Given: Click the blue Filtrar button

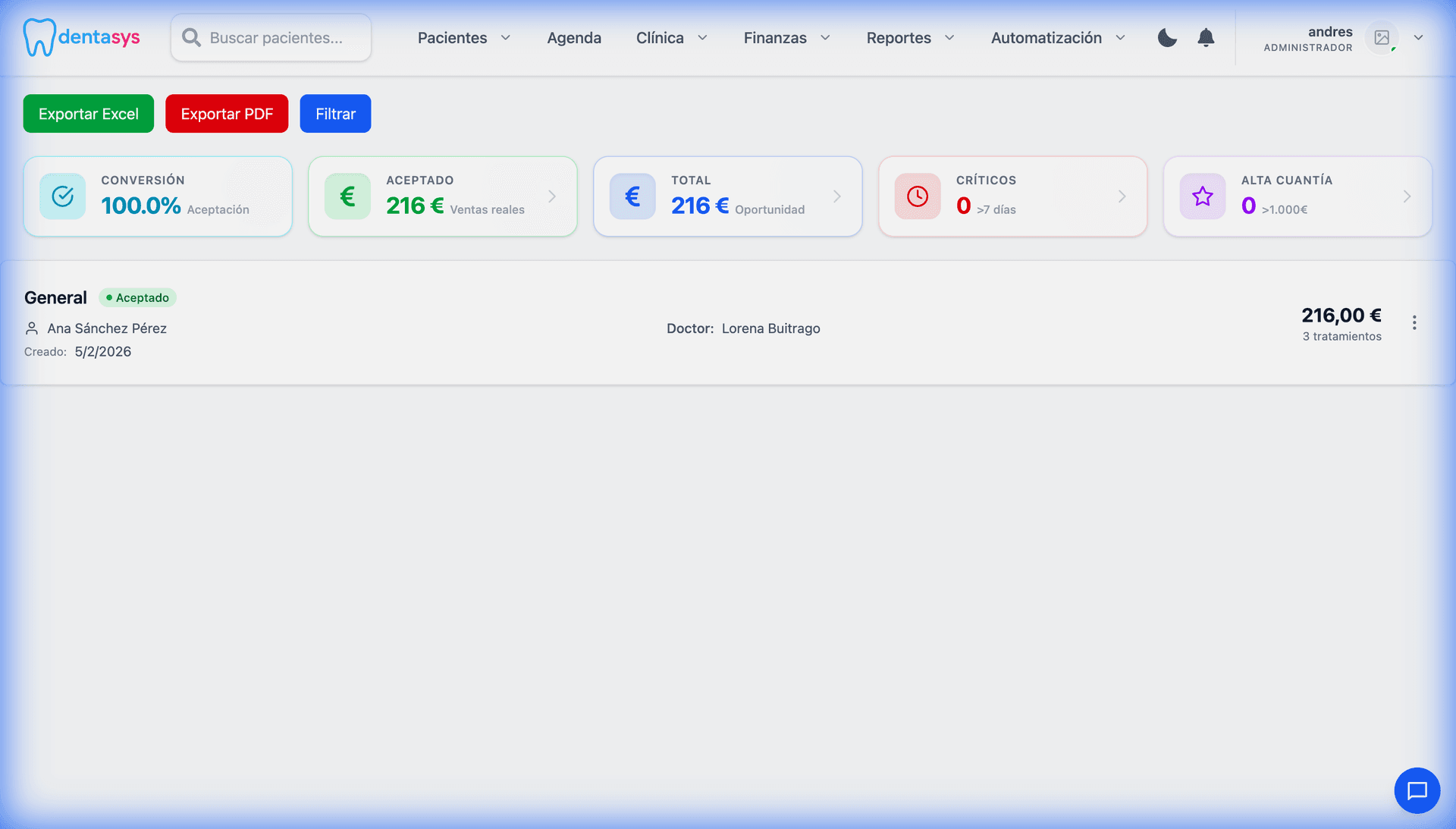Looking at the screenshot, I should 335,114.
